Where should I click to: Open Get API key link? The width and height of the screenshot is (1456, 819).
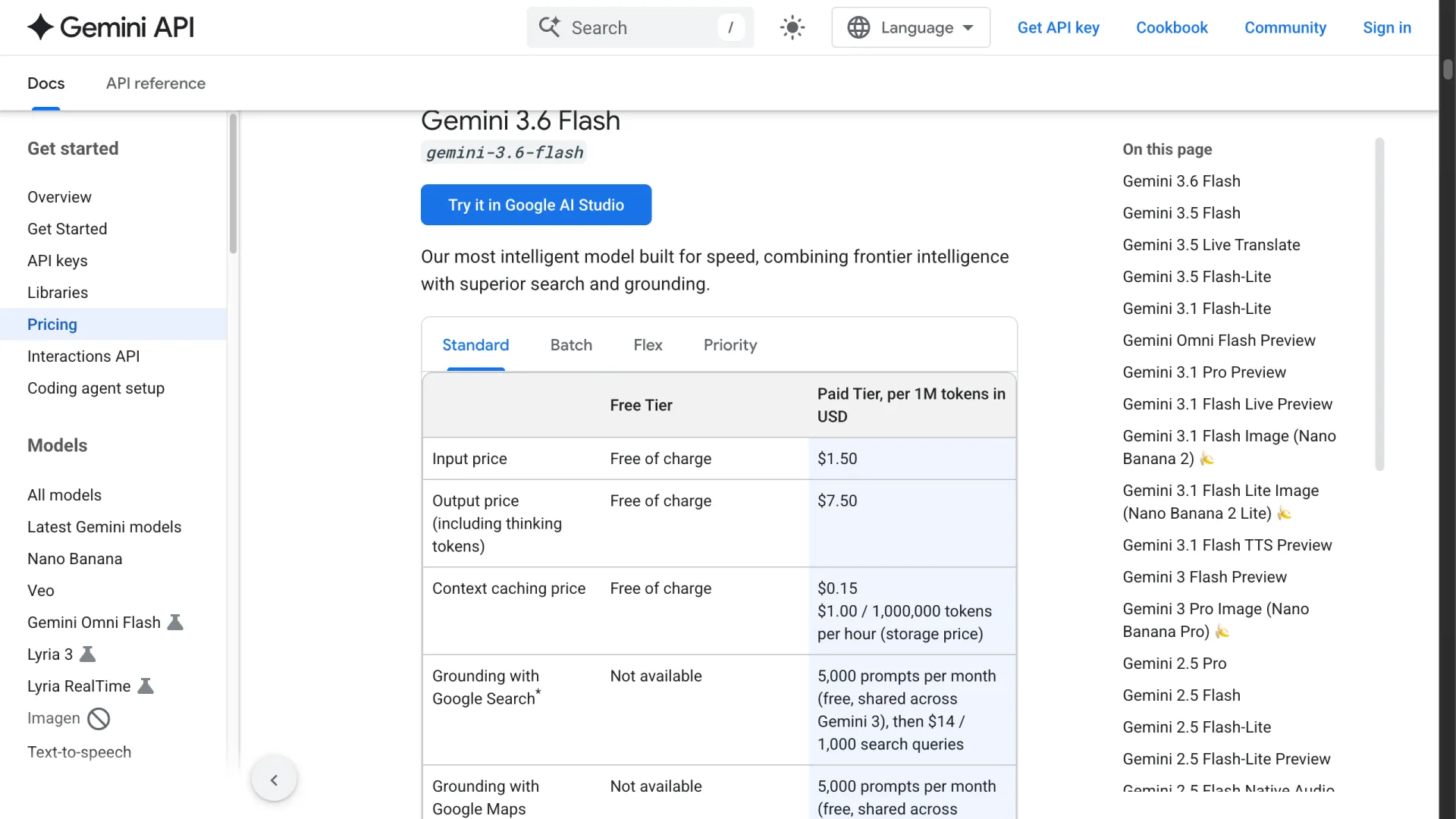(1058, 27)
